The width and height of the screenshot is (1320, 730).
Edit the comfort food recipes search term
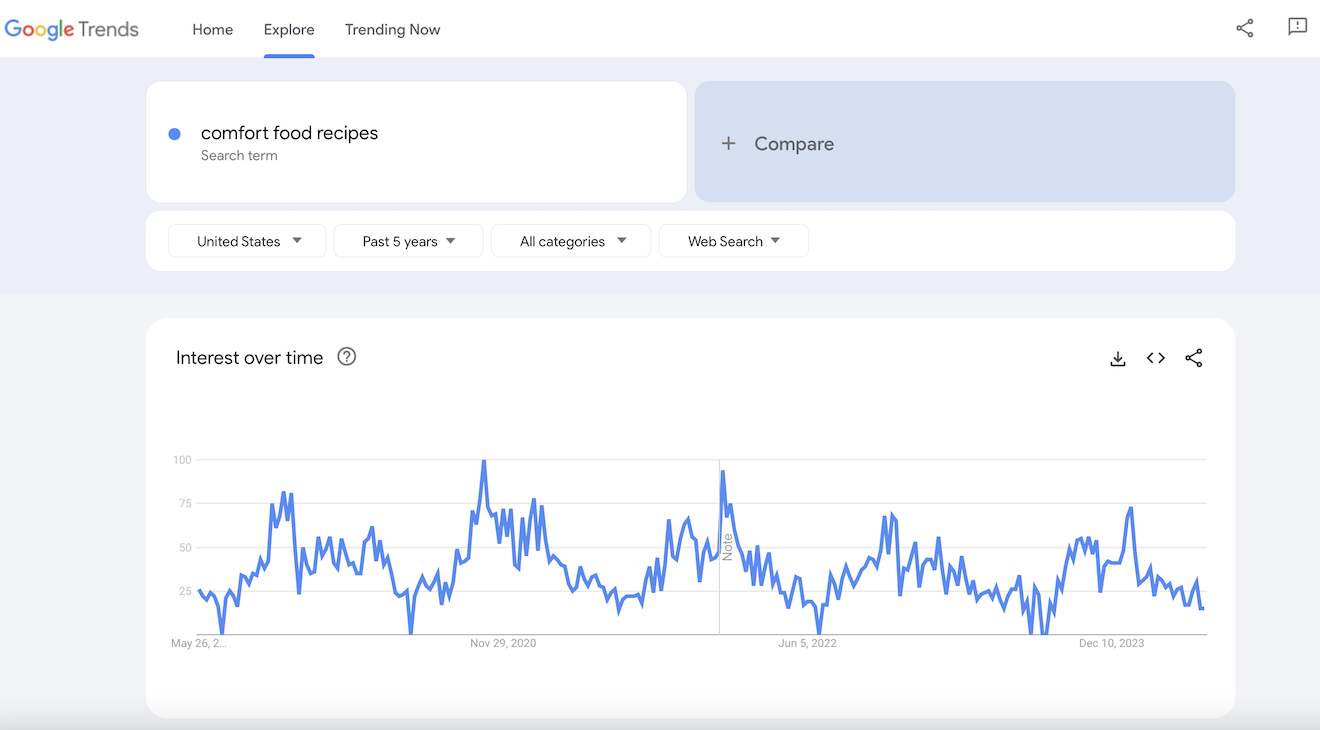click(x=289, y=133)
